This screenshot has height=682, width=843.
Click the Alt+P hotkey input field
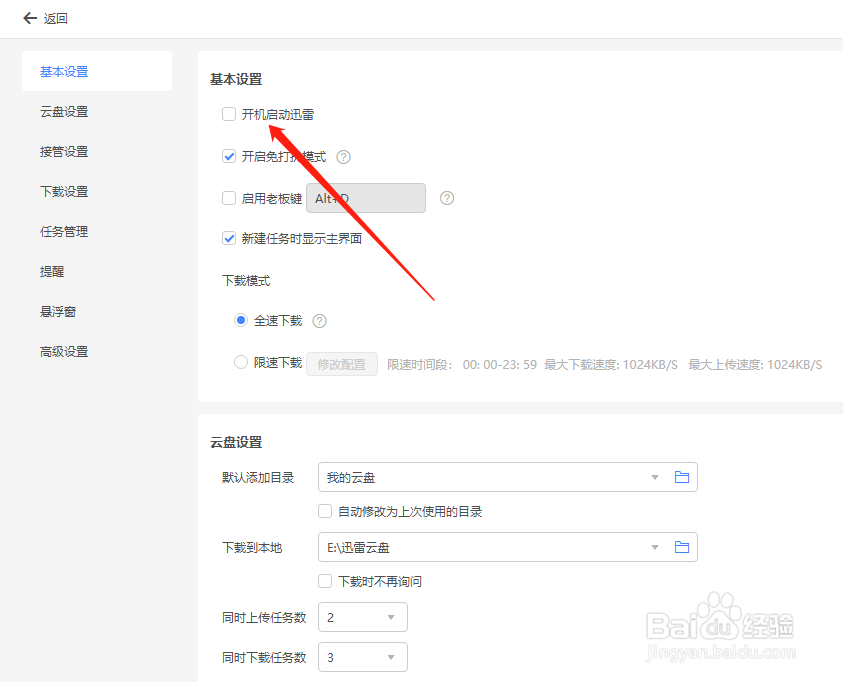pos(365,198)
